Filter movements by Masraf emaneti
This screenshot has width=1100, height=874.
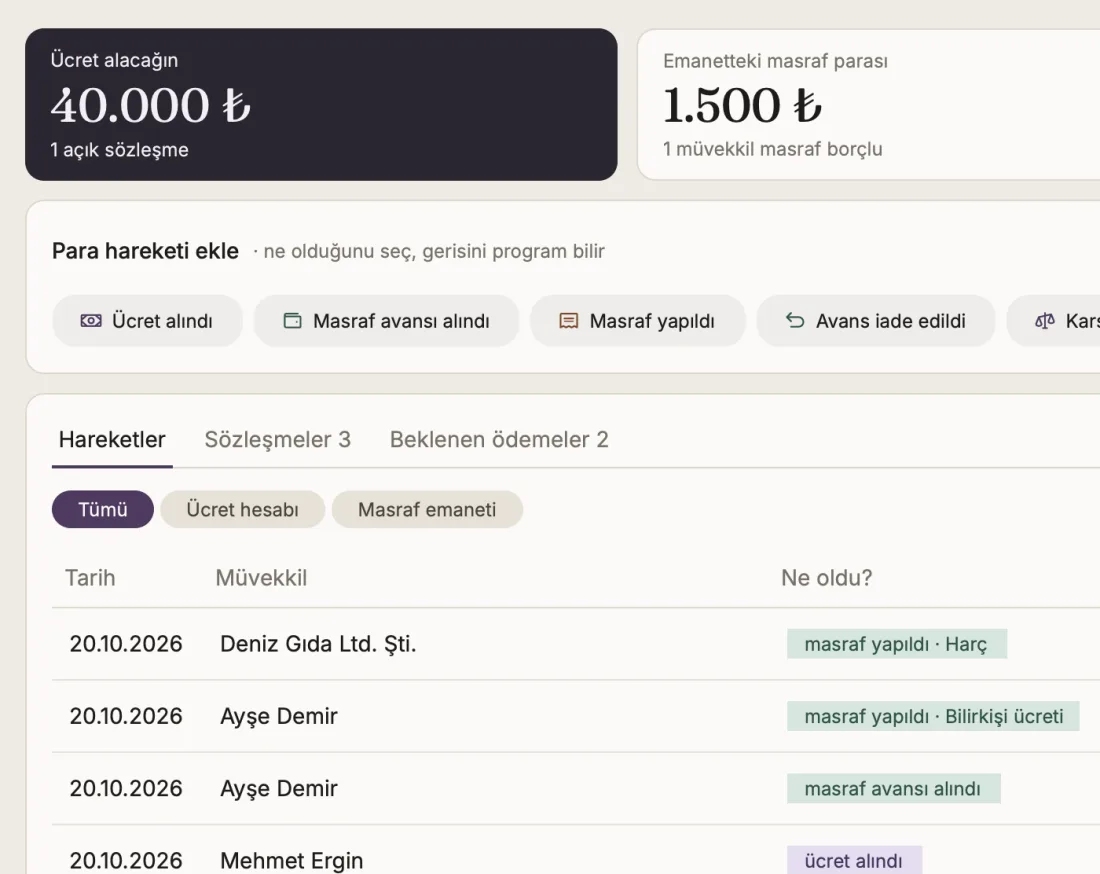tap(427, 509)
